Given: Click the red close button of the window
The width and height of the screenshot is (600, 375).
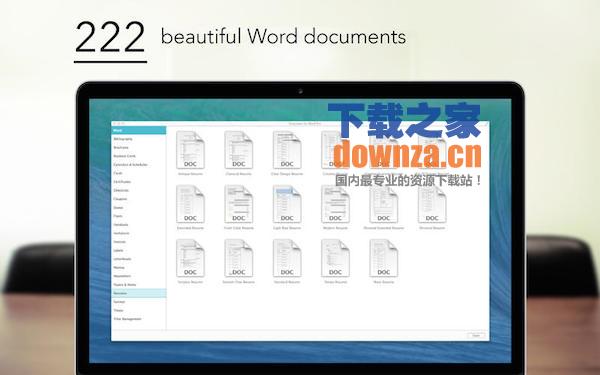Looking at the screenshot, I should (x=114, y=124).
